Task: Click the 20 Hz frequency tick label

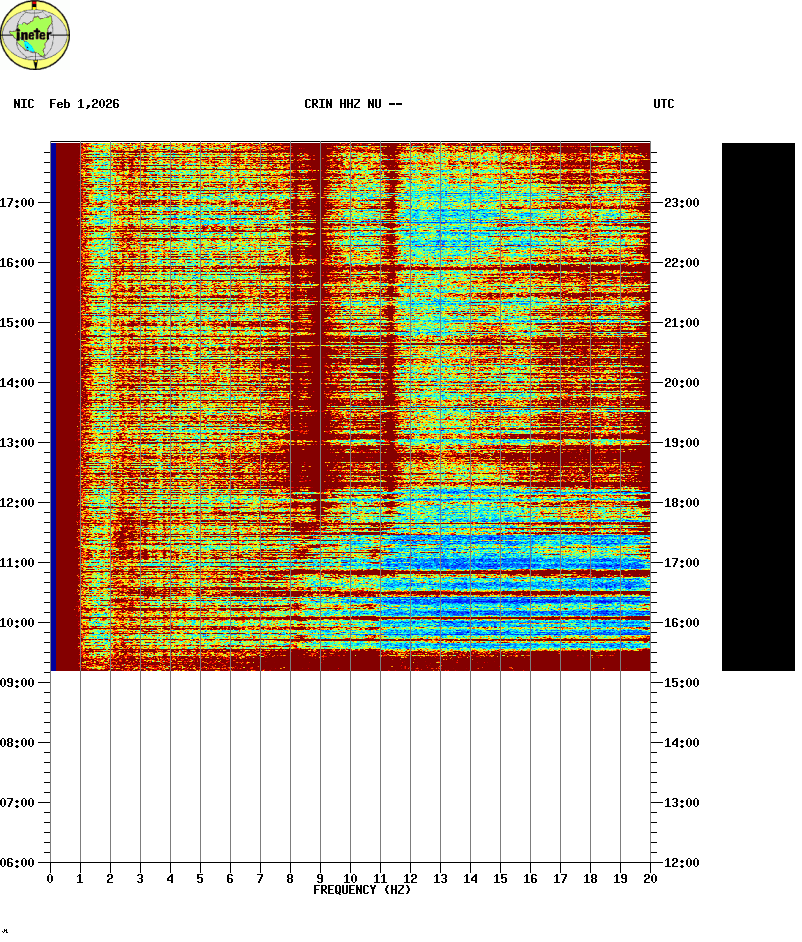Action: [x=650, y=879]
